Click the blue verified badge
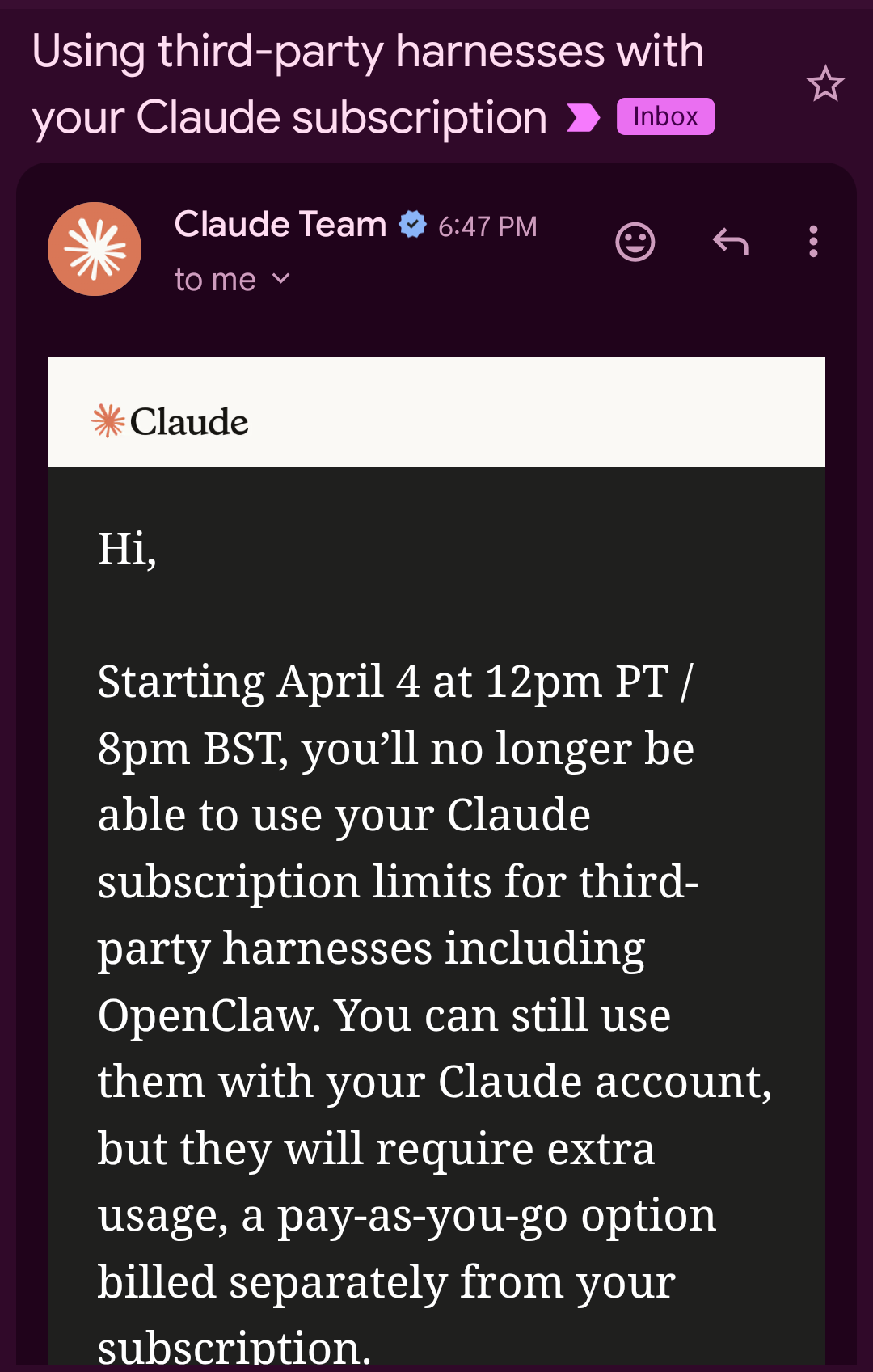 [x=412, y=225]
